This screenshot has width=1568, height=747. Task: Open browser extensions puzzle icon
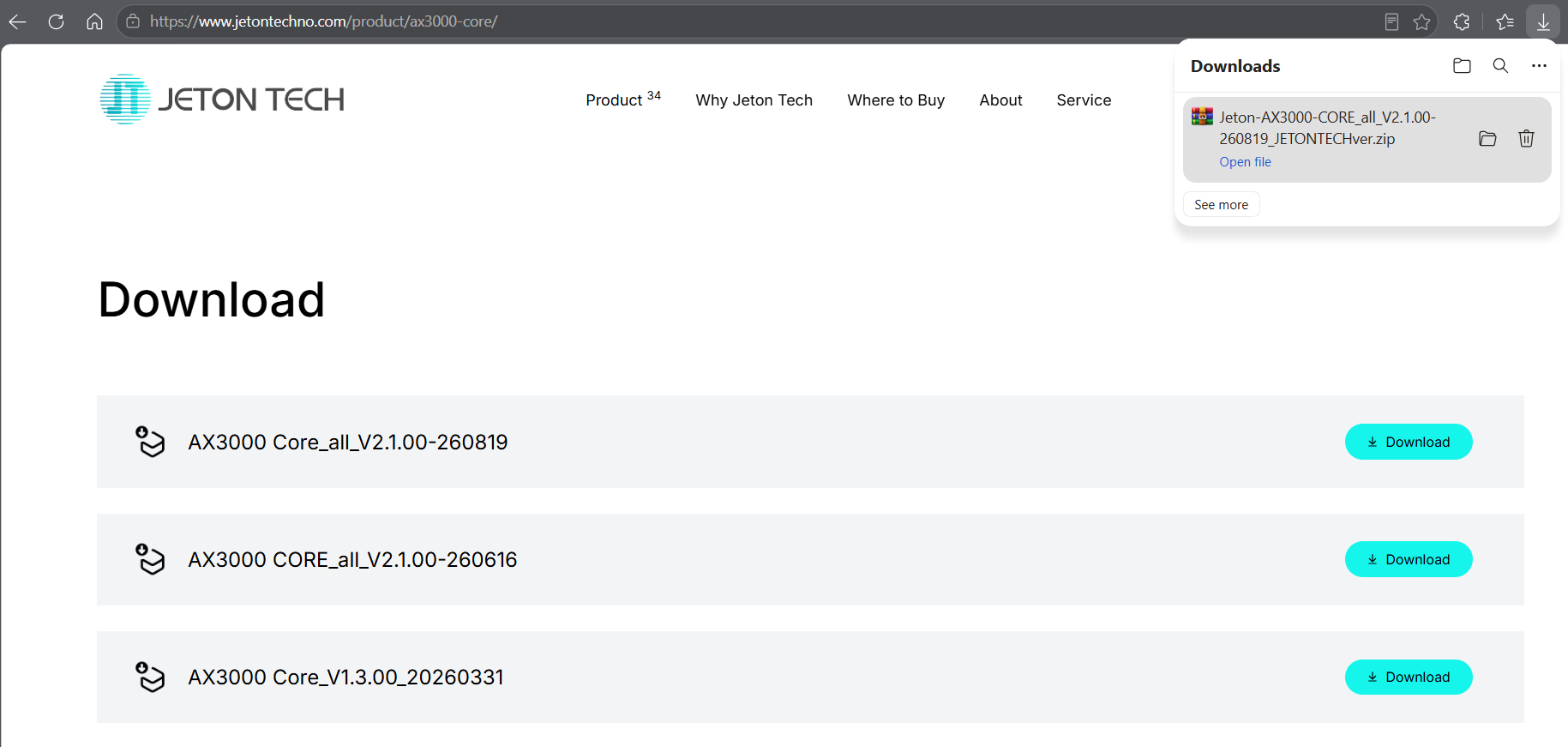[x=1462, y=21]
